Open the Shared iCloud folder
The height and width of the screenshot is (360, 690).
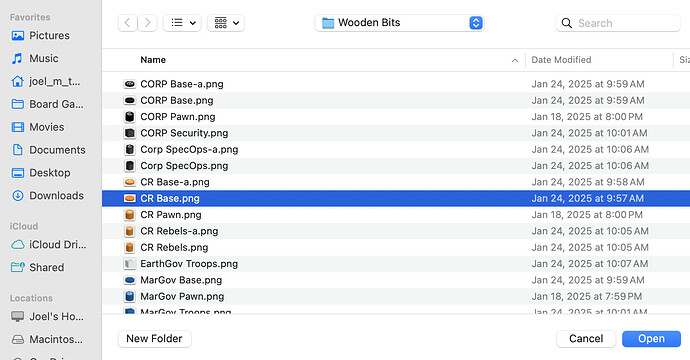pyautogui.click(x=37, y=268)
